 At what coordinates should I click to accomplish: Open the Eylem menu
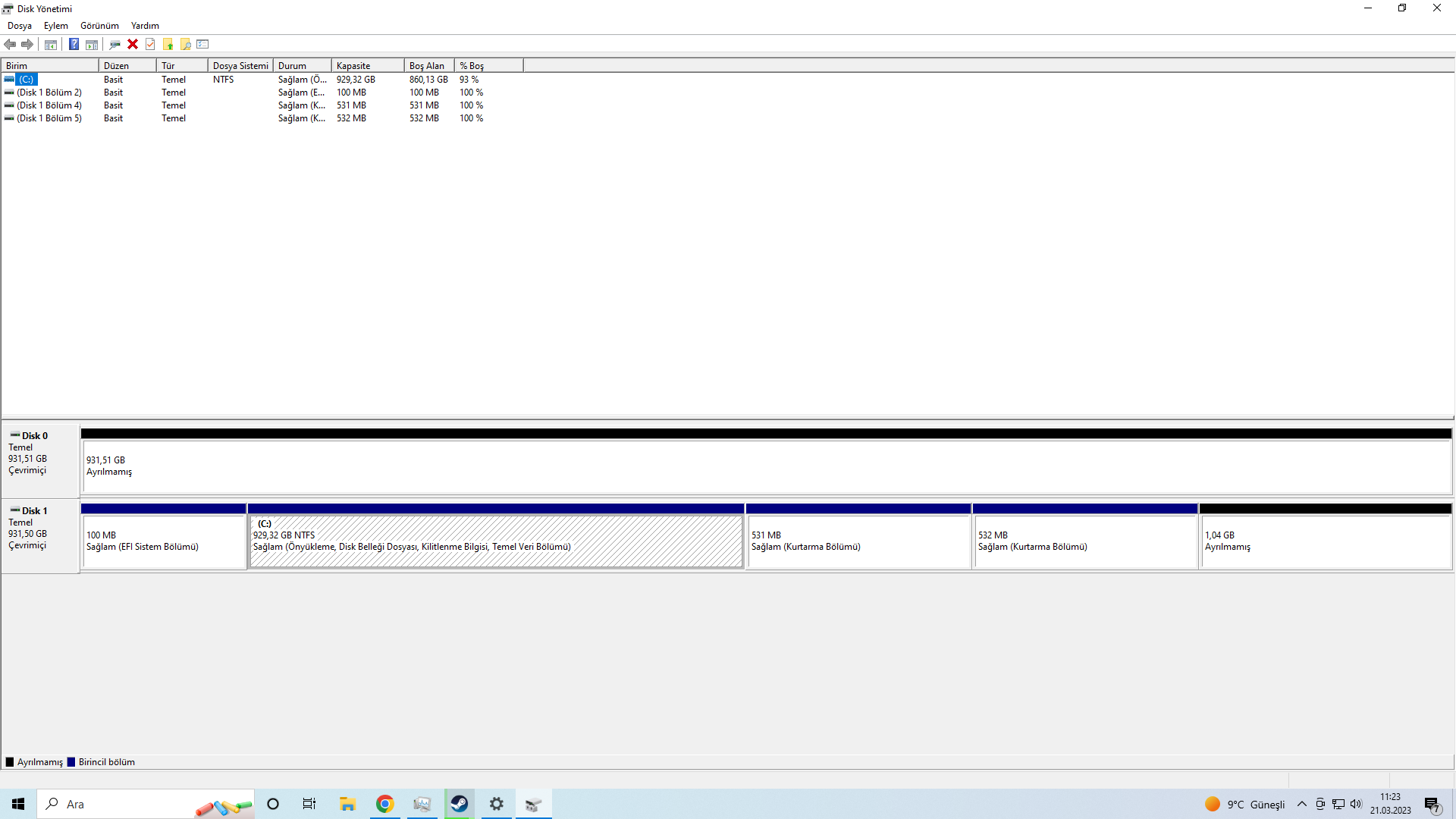tap(55, 26)
